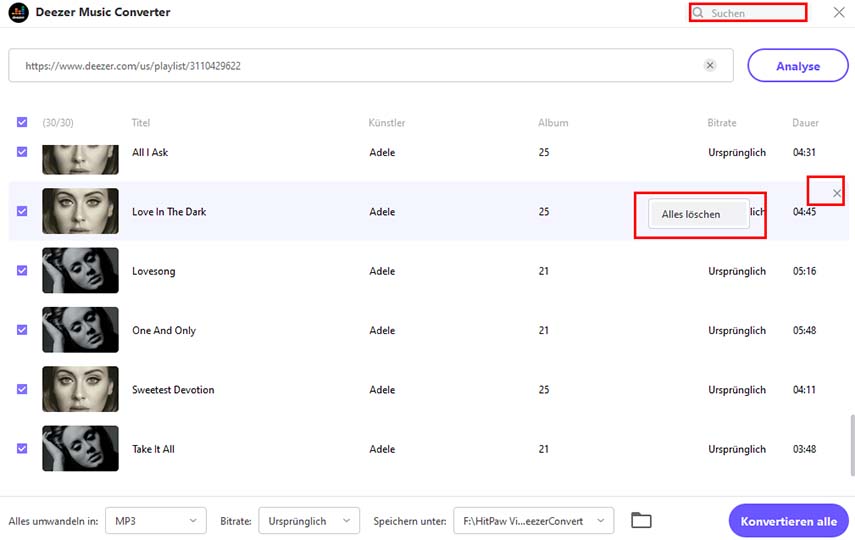Click the All I Ask title text
855x540 pixels.
coord(150,152)
